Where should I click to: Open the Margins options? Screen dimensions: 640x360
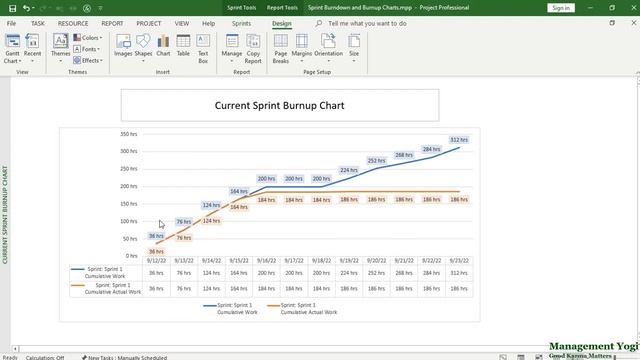pos(302,48)
